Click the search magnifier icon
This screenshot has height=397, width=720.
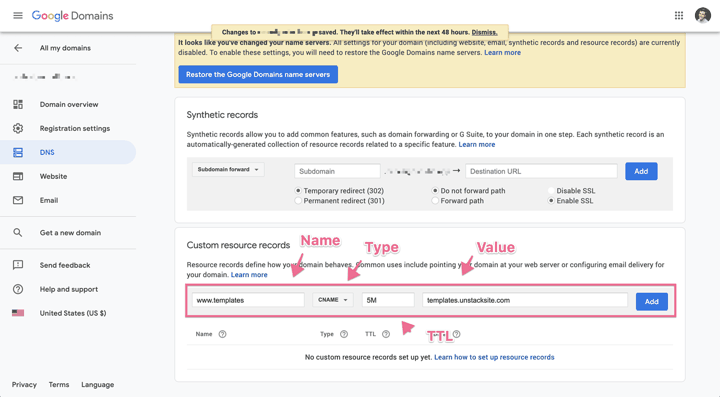[x=18, y=232]
